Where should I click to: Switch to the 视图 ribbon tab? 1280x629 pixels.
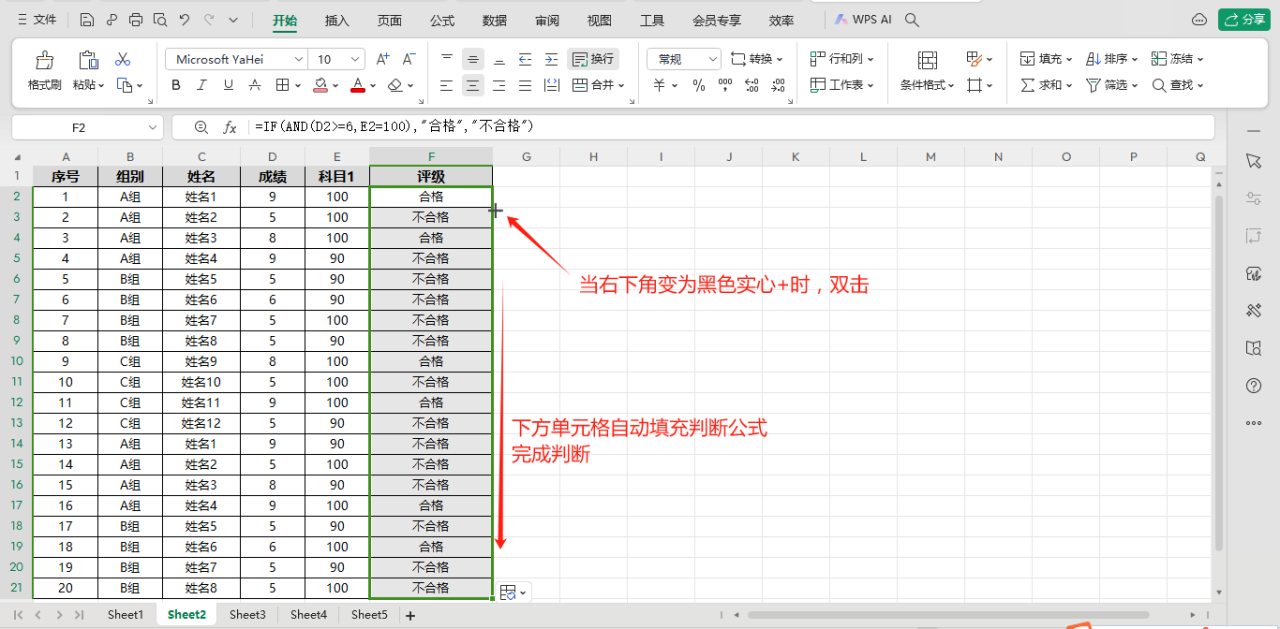(599, 20)
